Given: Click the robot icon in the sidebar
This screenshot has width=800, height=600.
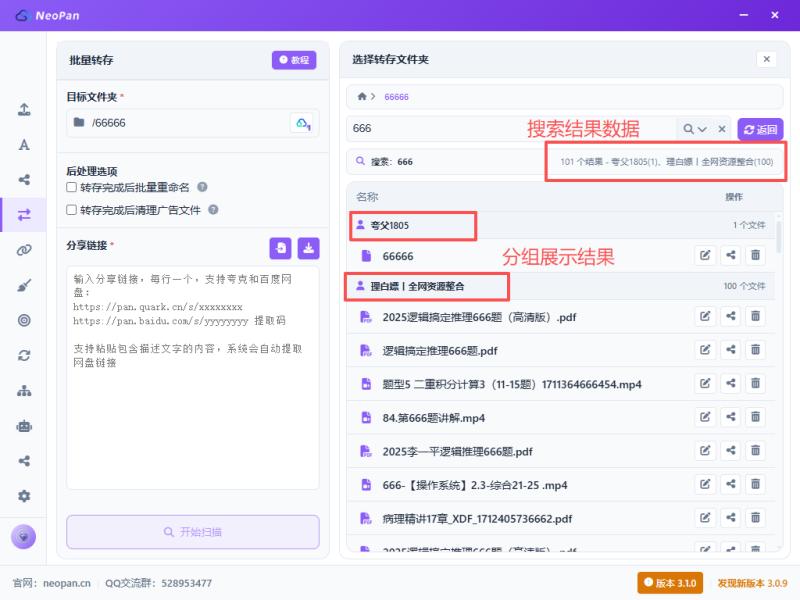Looking at the screenshot, I should click(x=24, y=426).
